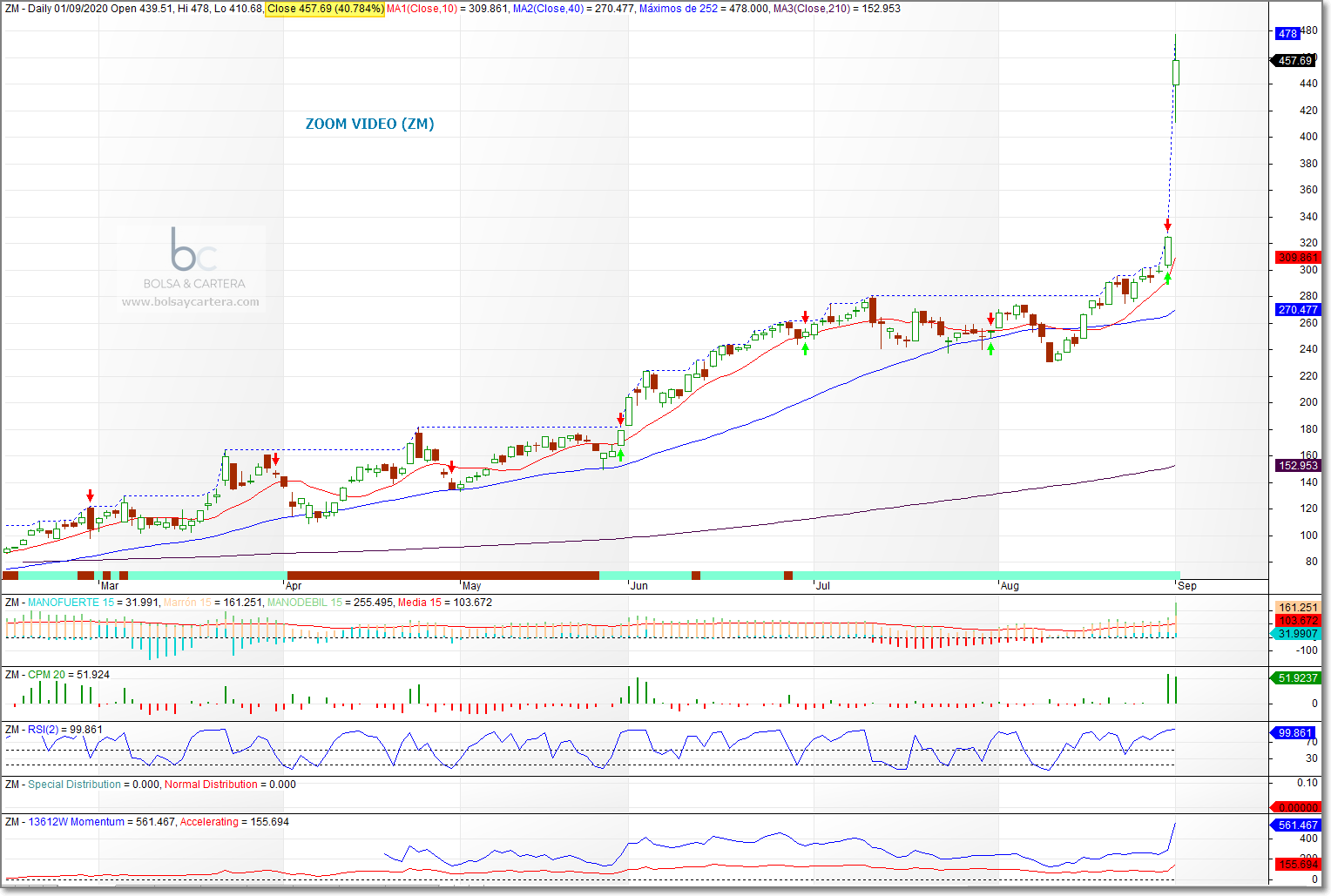Click the Jul label on the time axis
Screen dimensions: 1331x896
tap(822, 586)
